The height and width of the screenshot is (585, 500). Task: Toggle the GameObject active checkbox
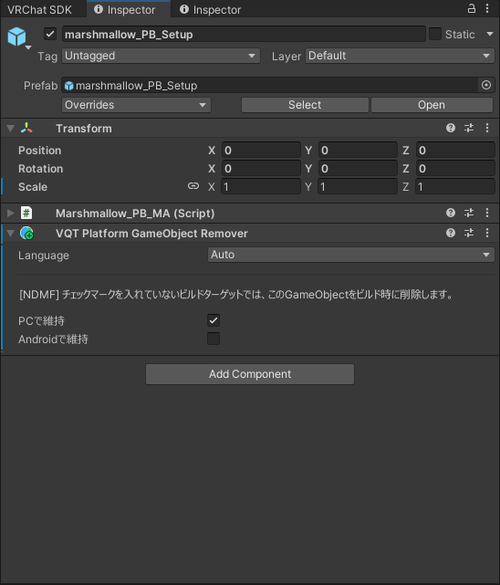click(x=50, y=34)
